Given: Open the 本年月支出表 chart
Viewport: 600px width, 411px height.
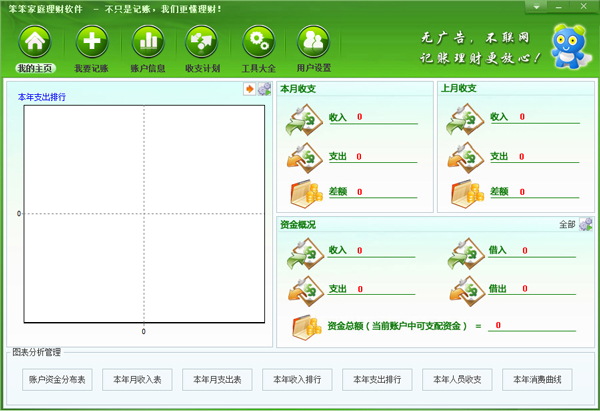Looking at the screenshot, I should pyautogui.click(x=217, y=380).
